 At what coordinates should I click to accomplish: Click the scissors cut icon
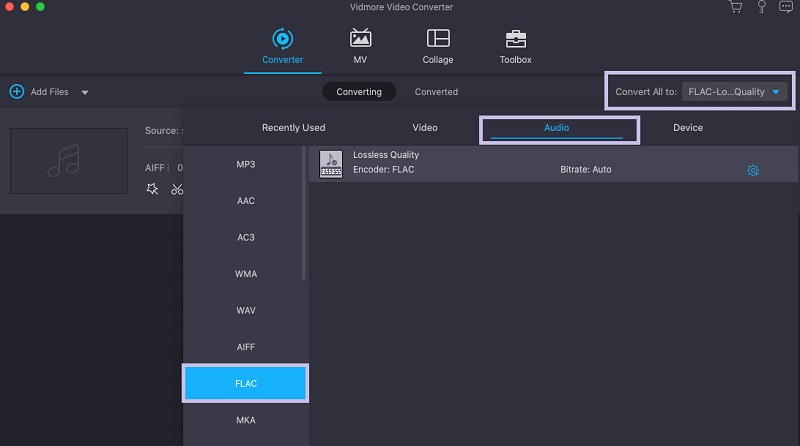click(x=177, y=189)
